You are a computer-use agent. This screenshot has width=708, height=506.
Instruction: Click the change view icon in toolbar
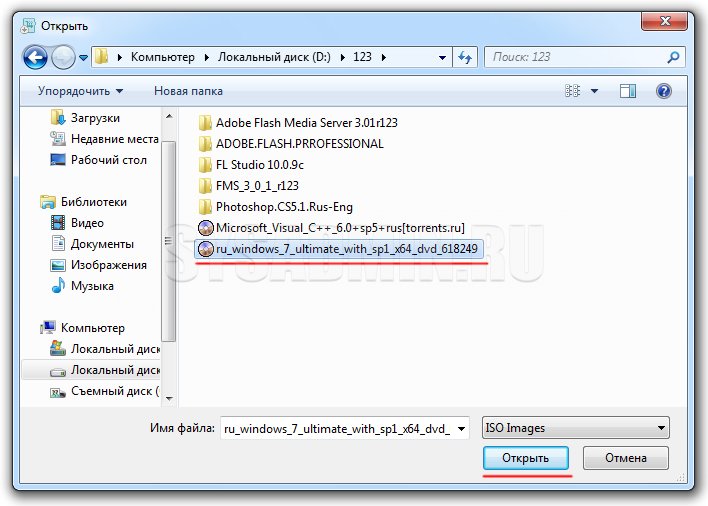pos(573,91)
